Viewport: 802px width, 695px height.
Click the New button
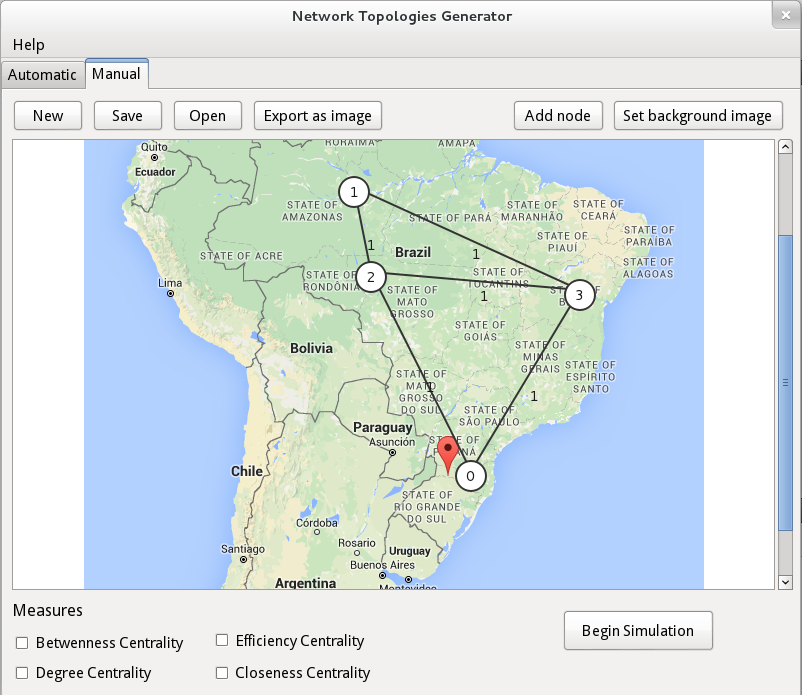48,116
